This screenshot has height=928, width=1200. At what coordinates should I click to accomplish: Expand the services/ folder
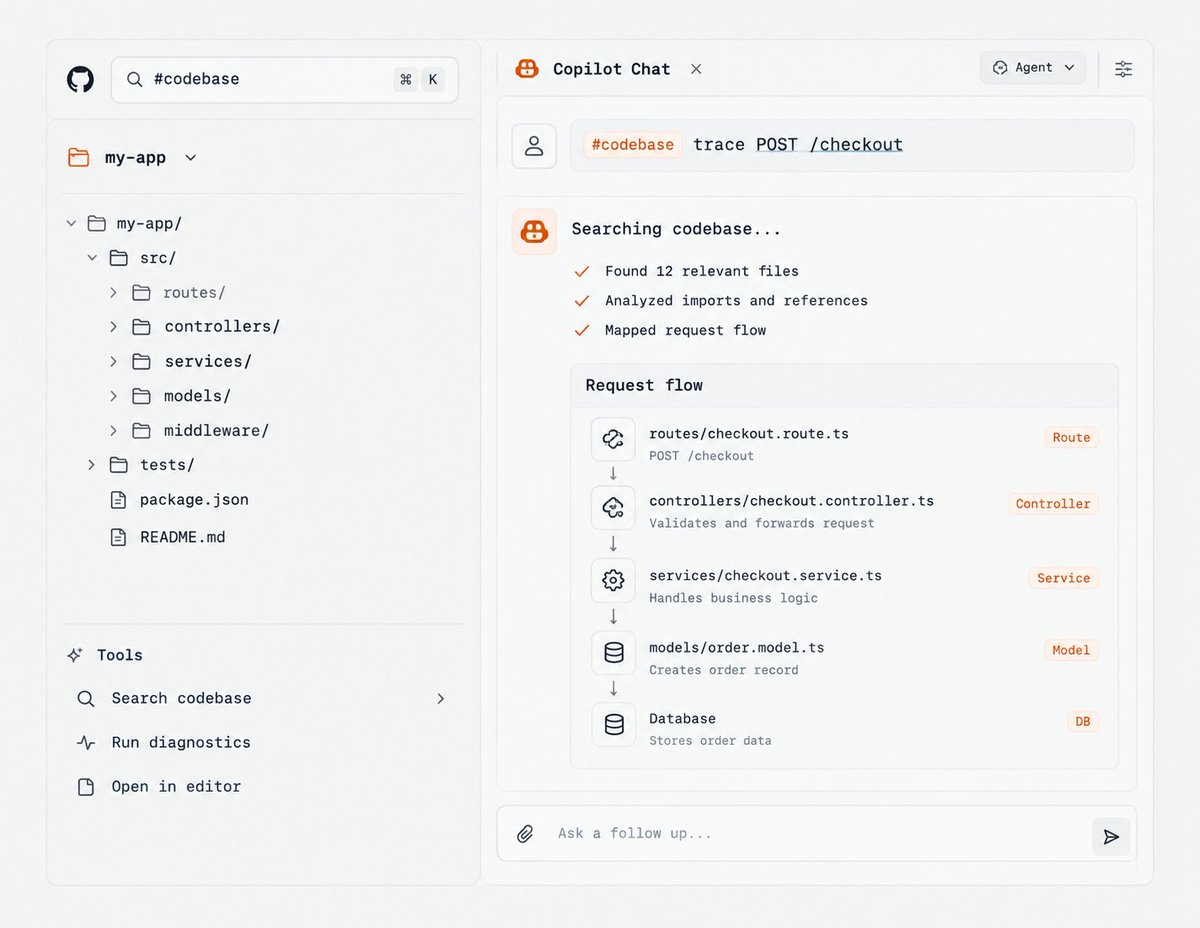tap(113, 361)
